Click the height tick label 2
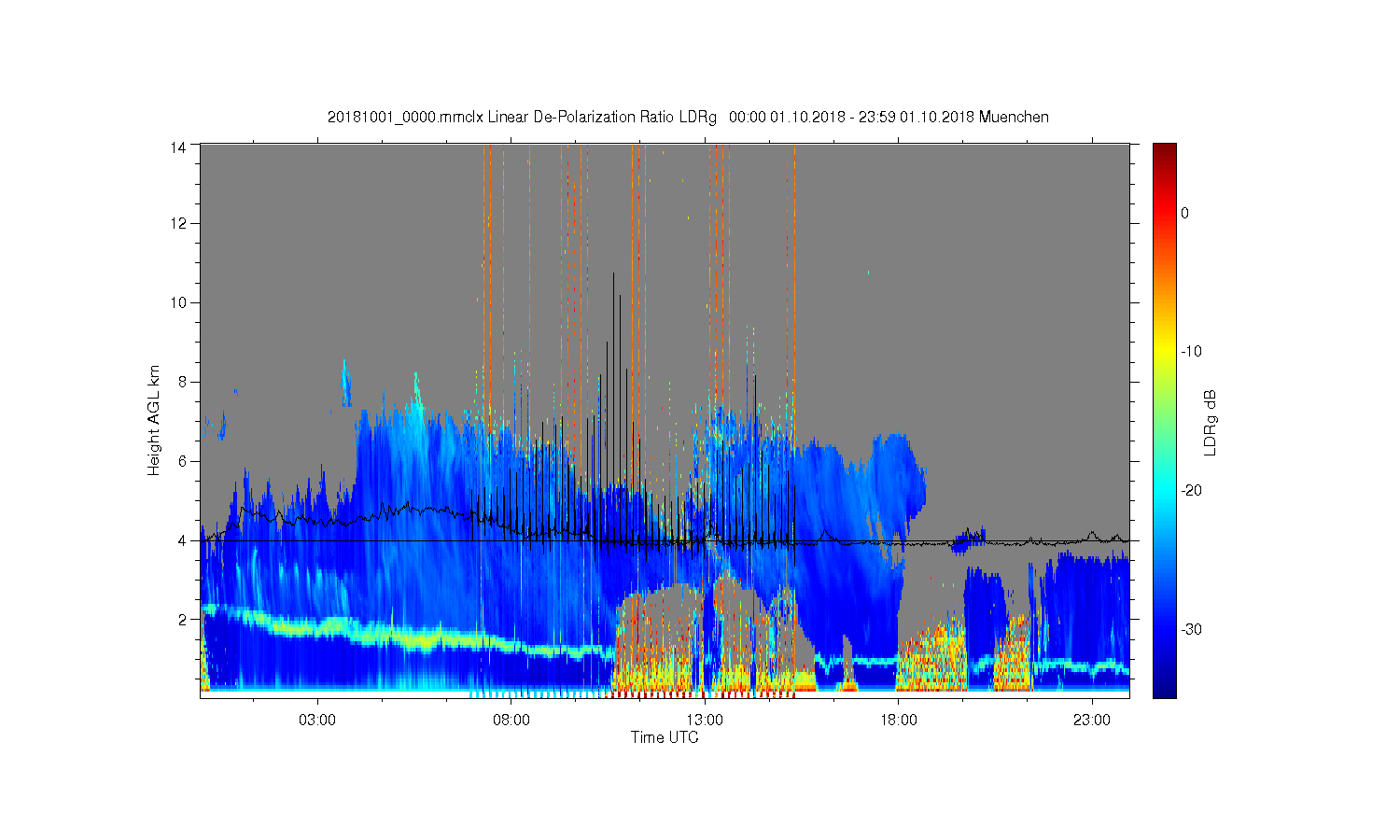This screenshot has width=1400, height=840. pyautogui.click(x=183, y=620)
